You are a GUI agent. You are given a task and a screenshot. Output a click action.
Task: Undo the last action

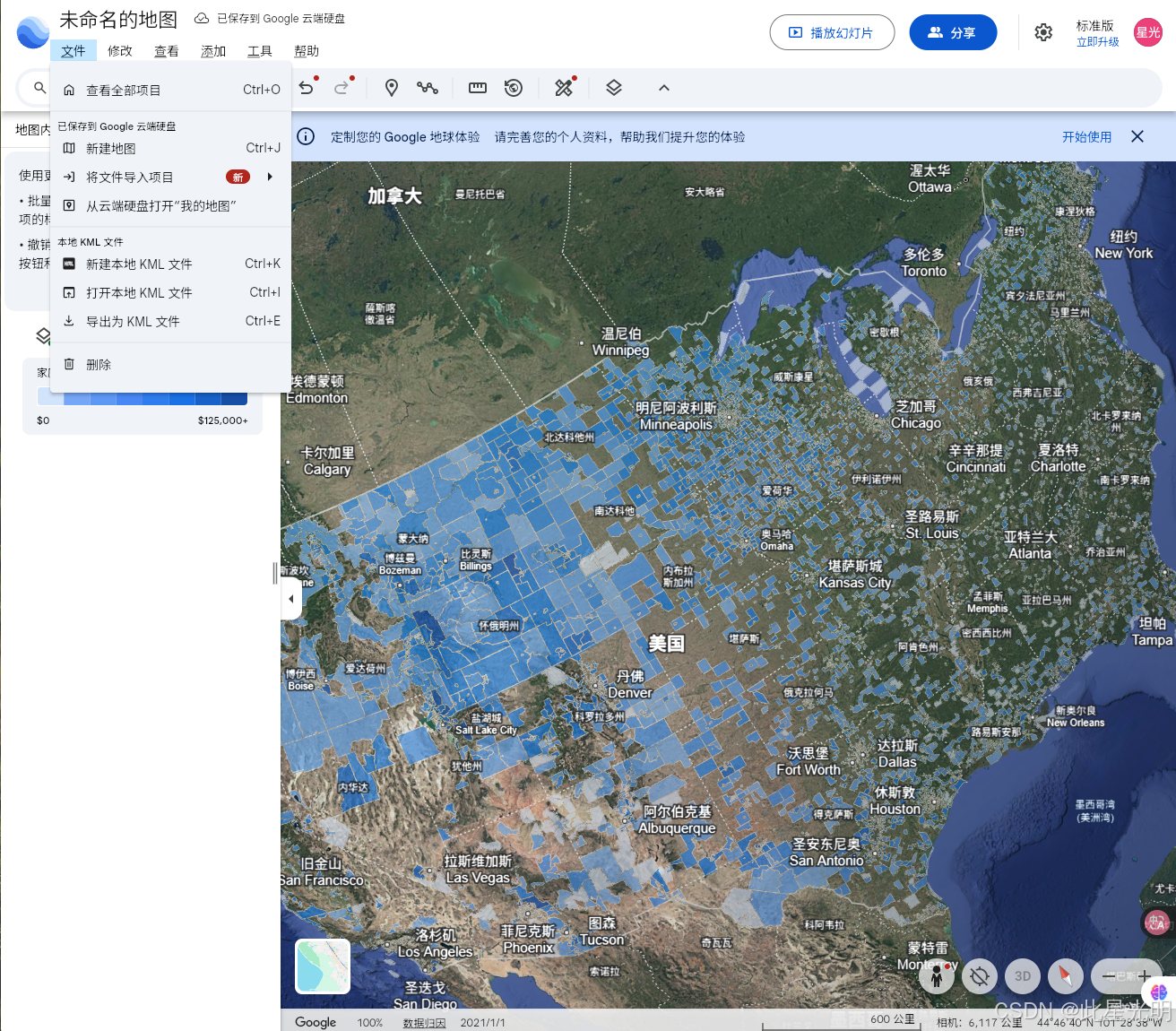click(x=307, y=88)
